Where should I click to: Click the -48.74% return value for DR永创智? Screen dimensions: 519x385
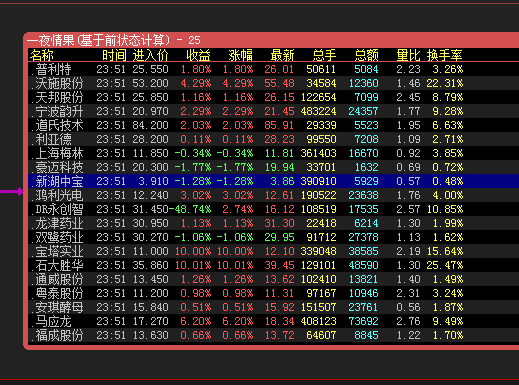coord(190,209)
